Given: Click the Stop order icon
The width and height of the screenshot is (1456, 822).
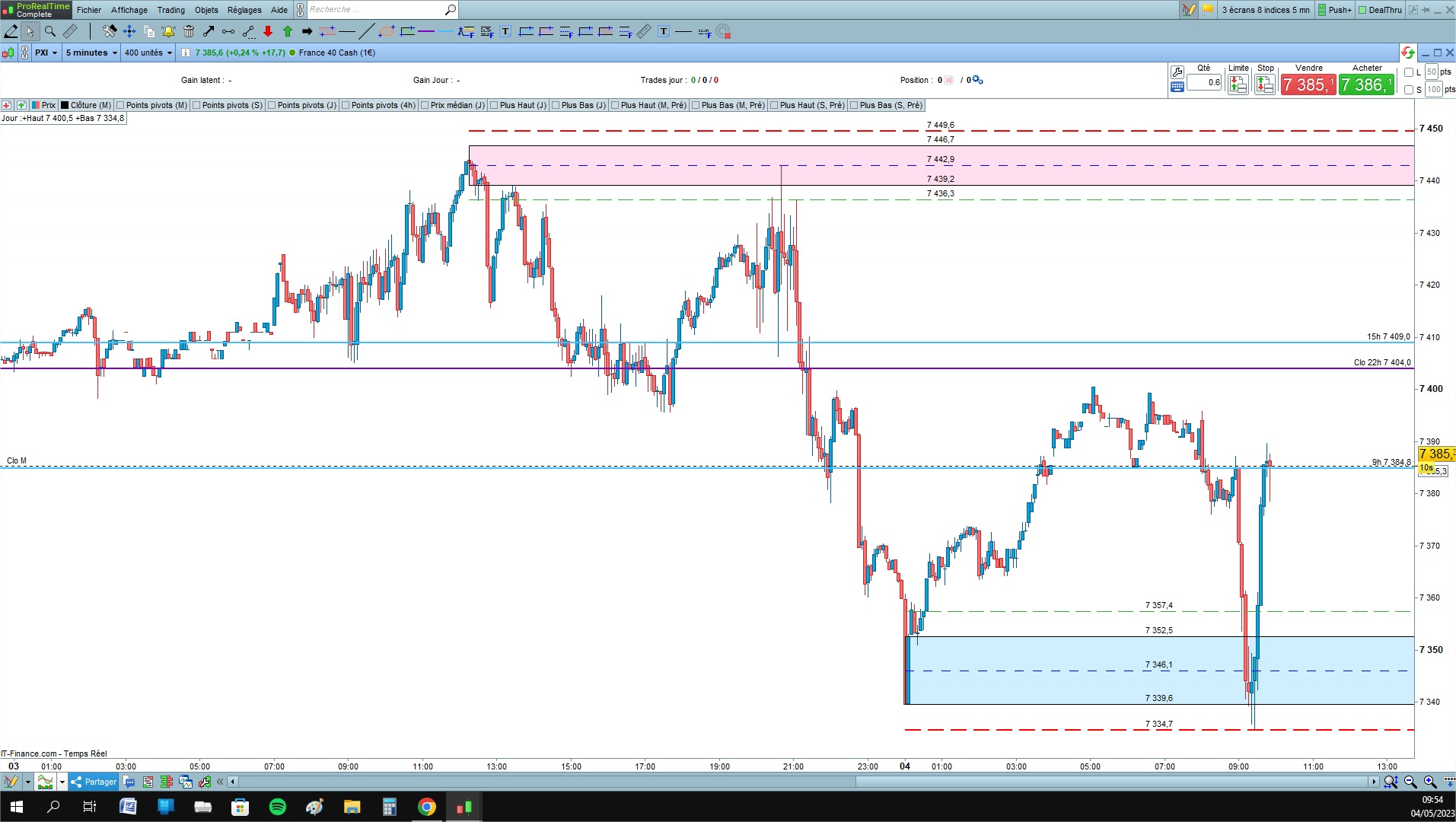Looking at the screenshot, I should pos(1265,84).
